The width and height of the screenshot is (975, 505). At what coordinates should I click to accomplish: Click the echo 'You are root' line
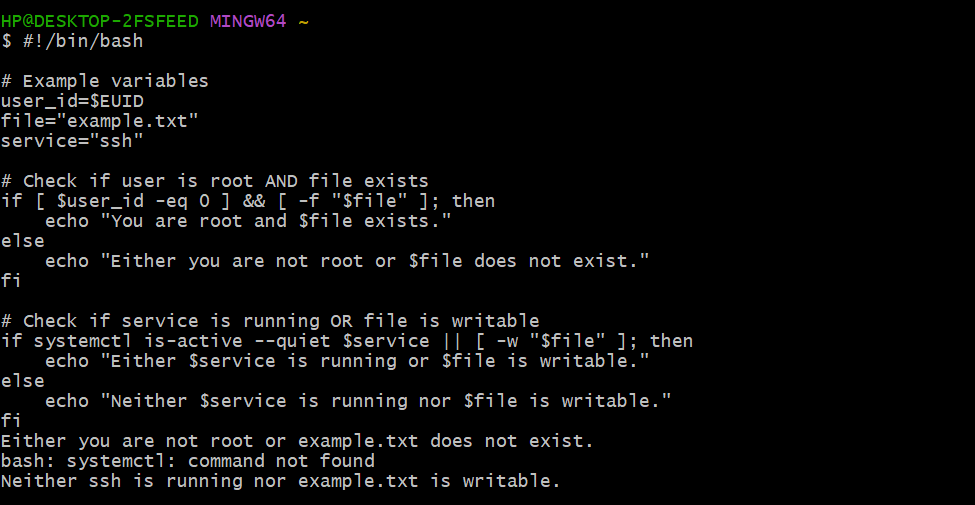pyautogui.click(x=248, y=221)
